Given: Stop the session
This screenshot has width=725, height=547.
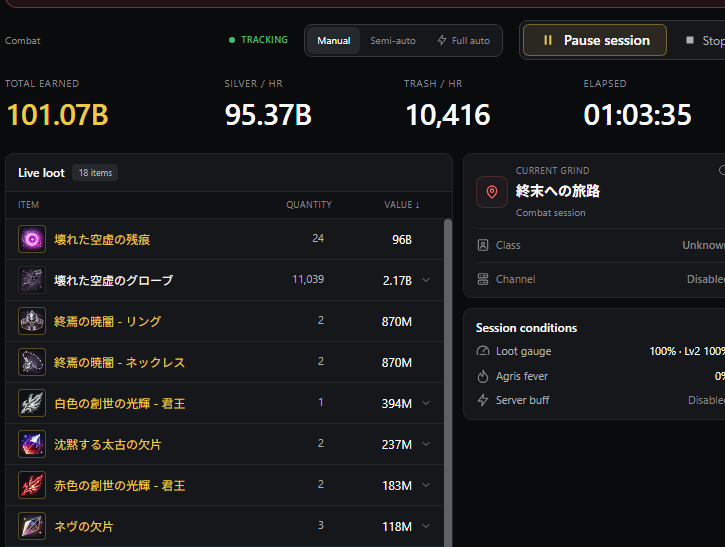Looking at the screenshot, I should [x=705, y=41].
